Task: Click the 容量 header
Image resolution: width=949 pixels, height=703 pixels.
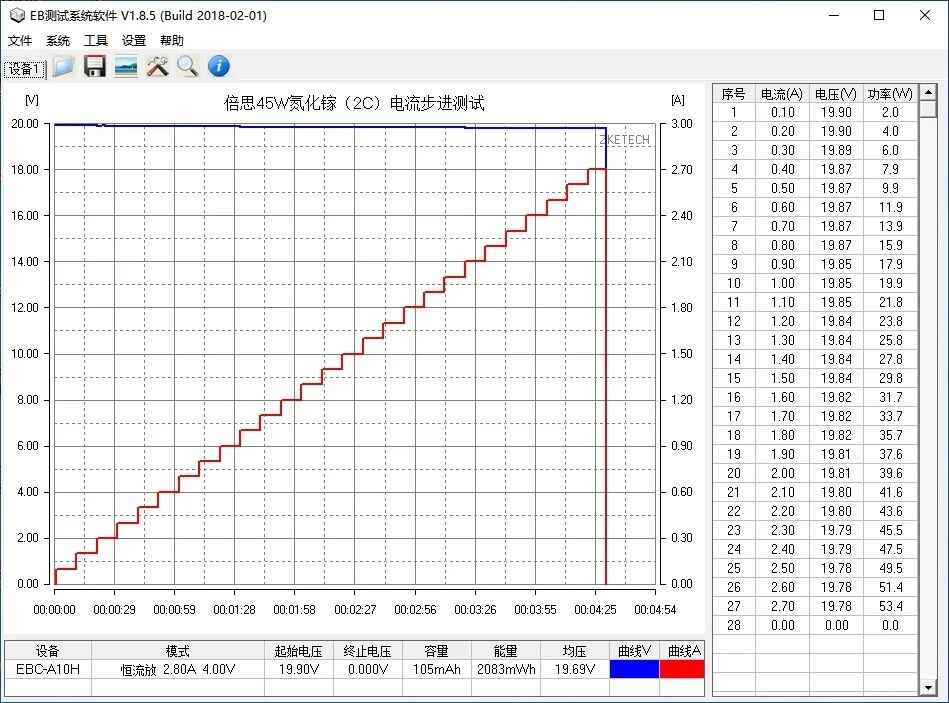Action: point(436,651)
